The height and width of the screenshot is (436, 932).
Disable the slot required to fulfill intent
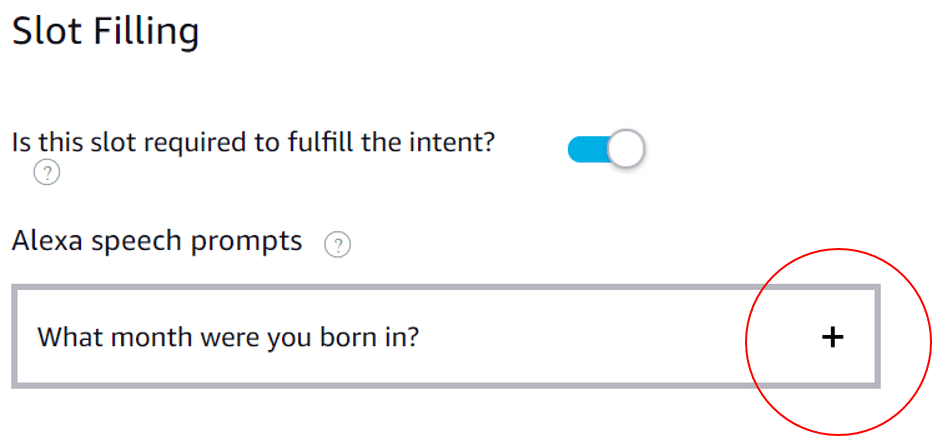tap(606, 149)
